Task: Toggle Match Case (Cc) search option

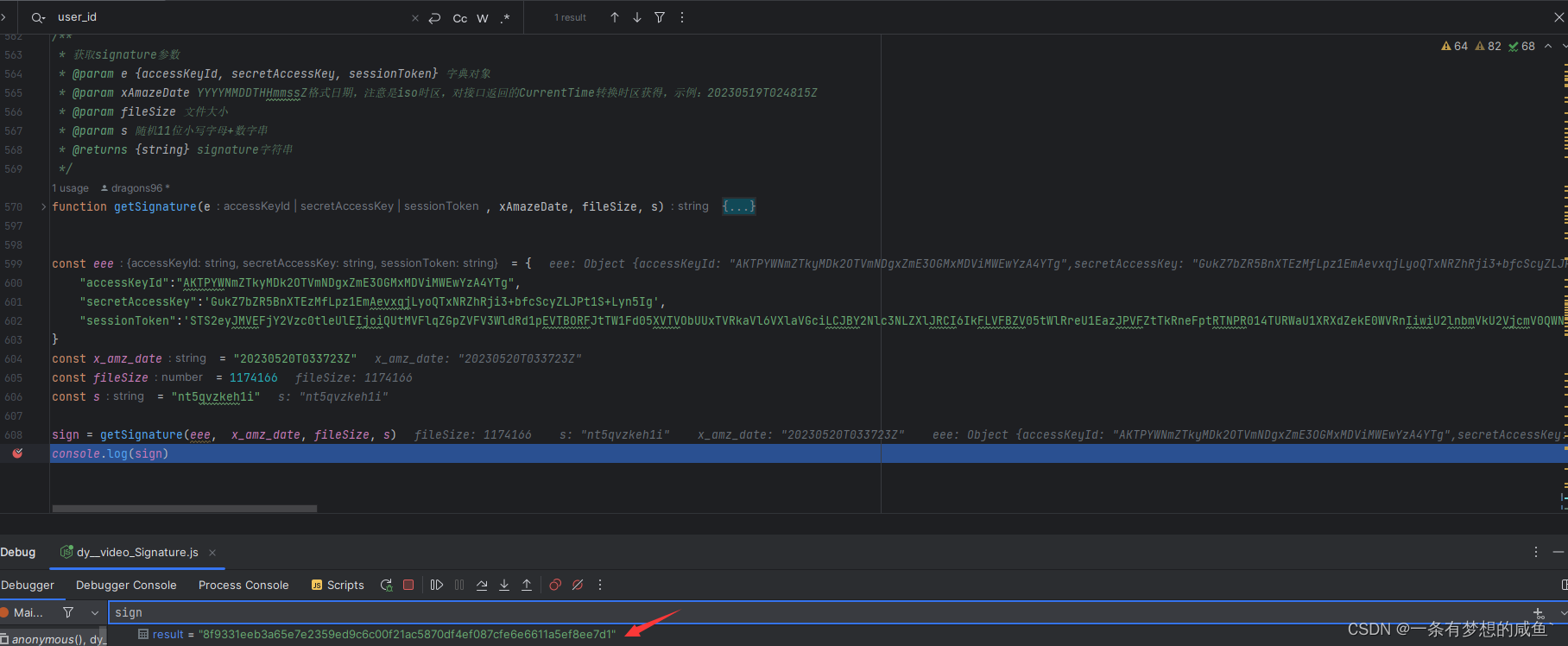Action: tap(460, 18)
